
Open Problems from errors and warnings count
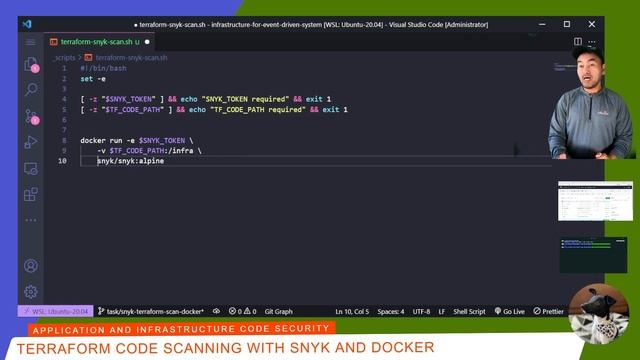point(242,311)
